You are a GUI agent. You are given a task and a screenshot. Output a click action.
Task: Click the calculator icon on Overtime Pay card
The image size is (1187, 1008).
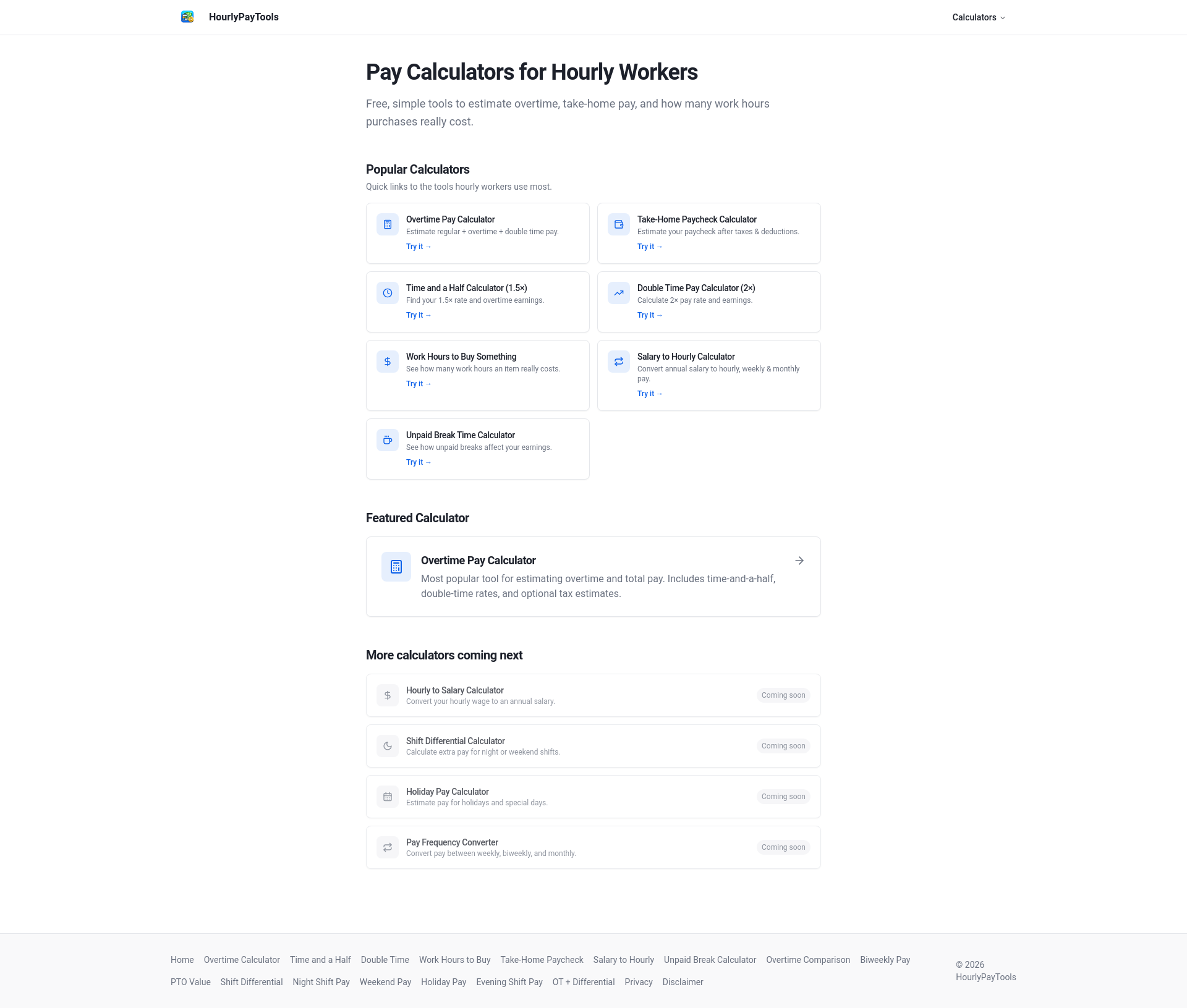pos(388,224)
